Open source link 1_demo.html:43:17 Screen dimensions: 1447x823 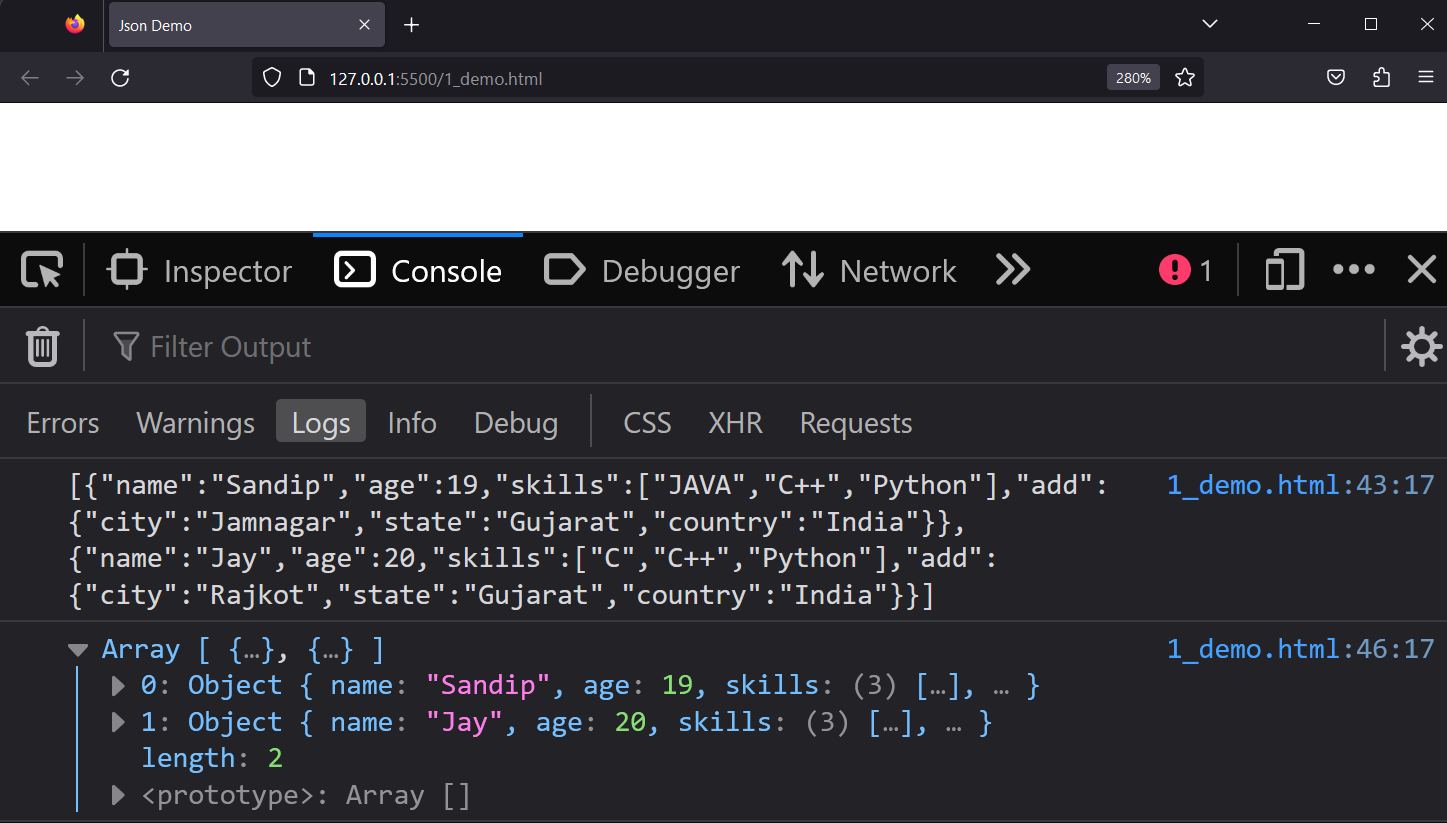1301,485
